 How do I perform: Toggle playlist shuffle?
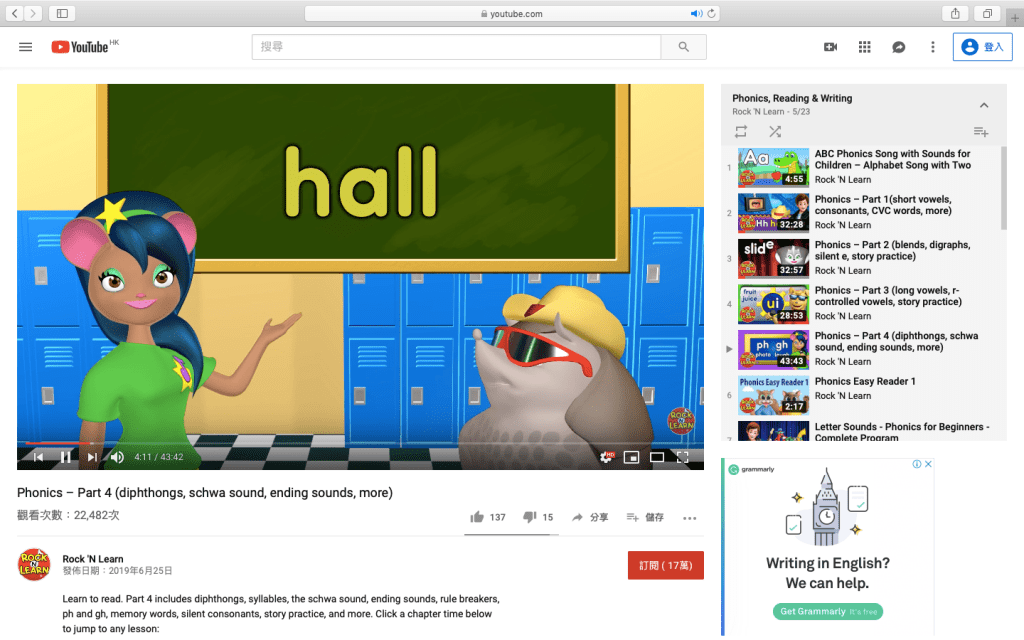(x=775, y=132)
